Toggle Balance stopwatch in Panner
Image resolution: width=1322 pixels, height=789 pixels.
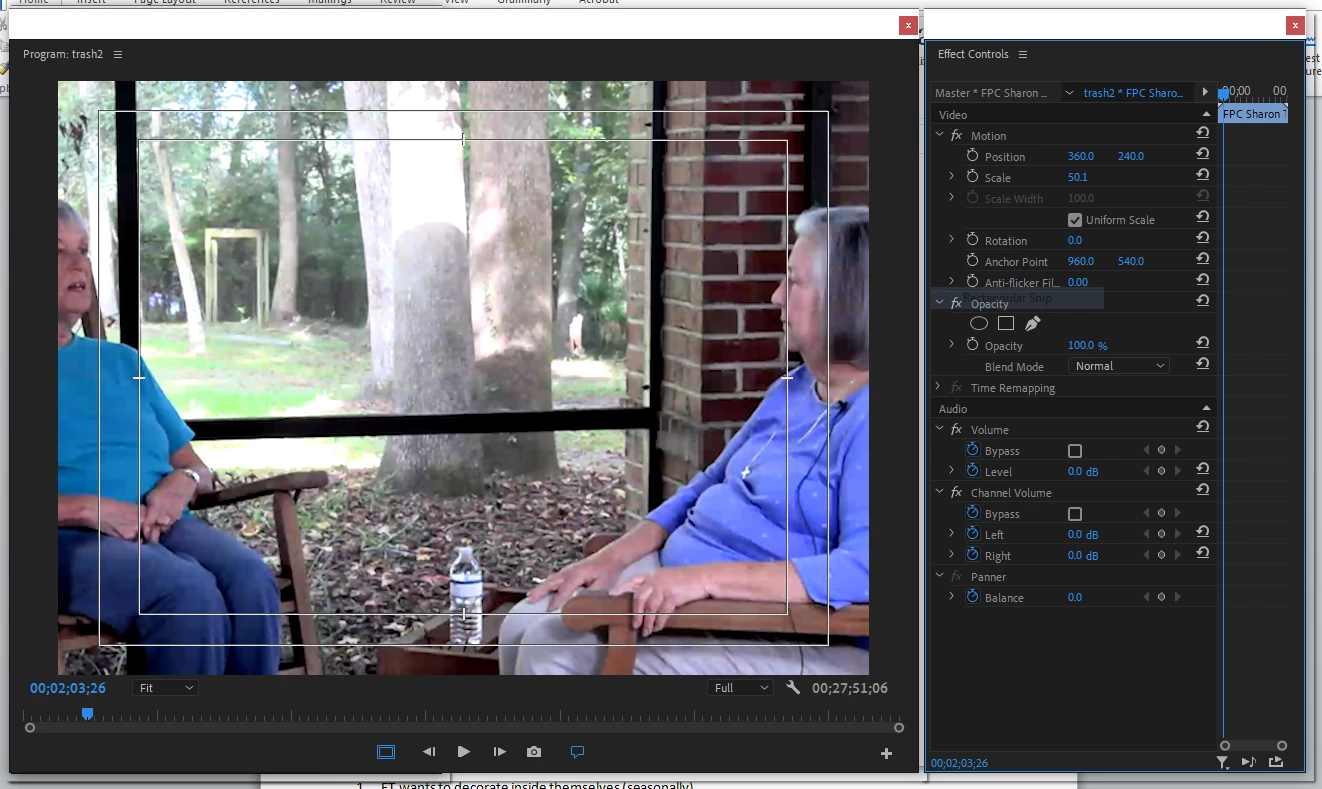tap(973, 597)
